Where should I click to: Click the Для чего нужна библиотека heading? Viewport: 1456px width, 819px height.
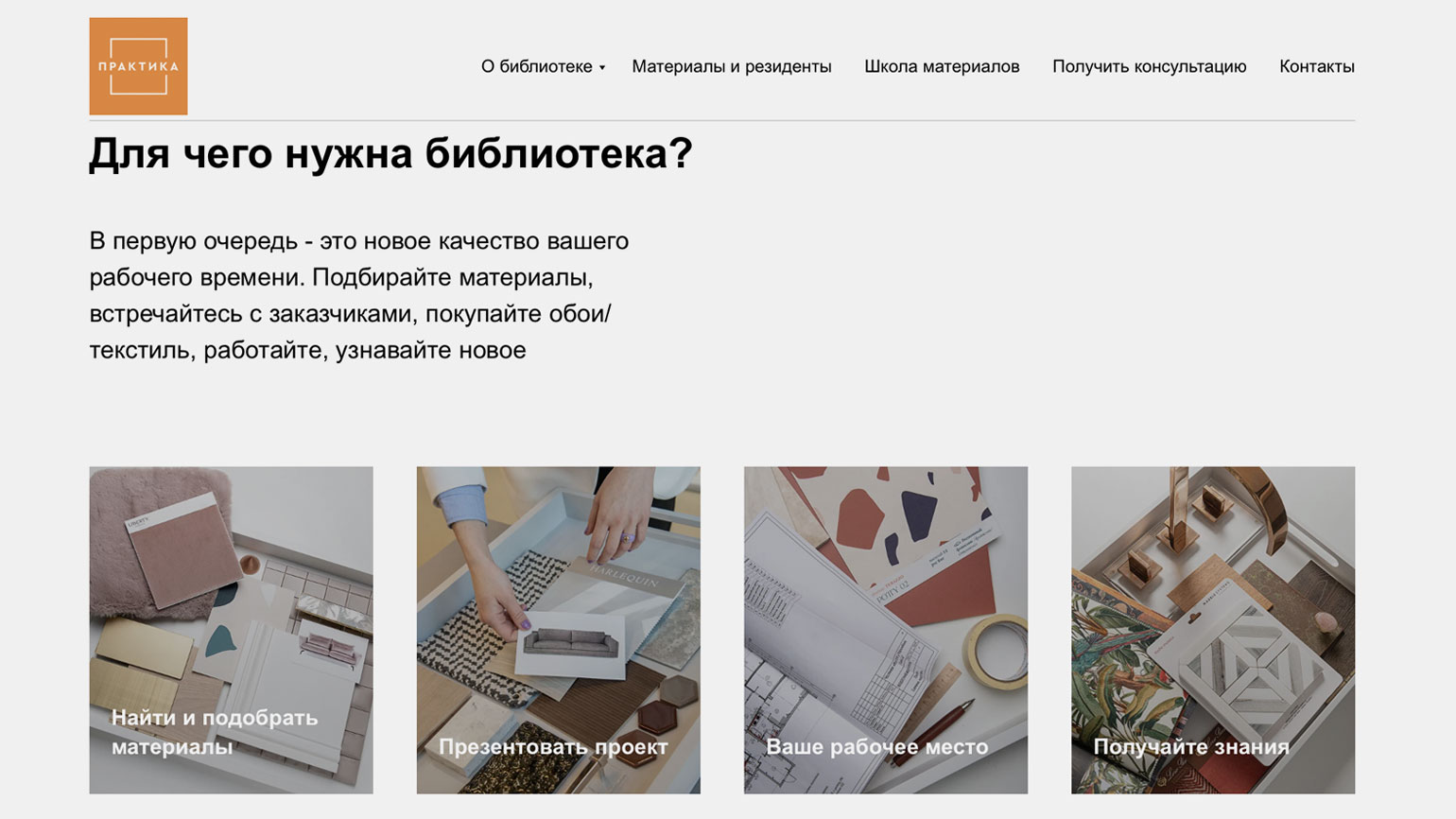(390, 153)
